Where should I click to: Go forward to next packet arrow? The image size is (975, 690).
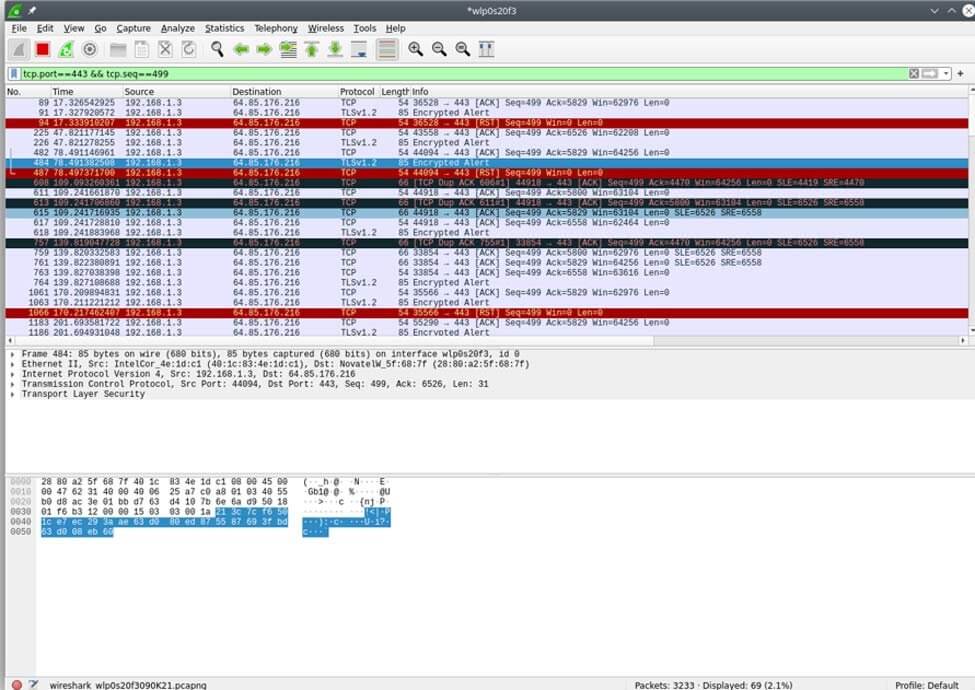pos(264,50)
